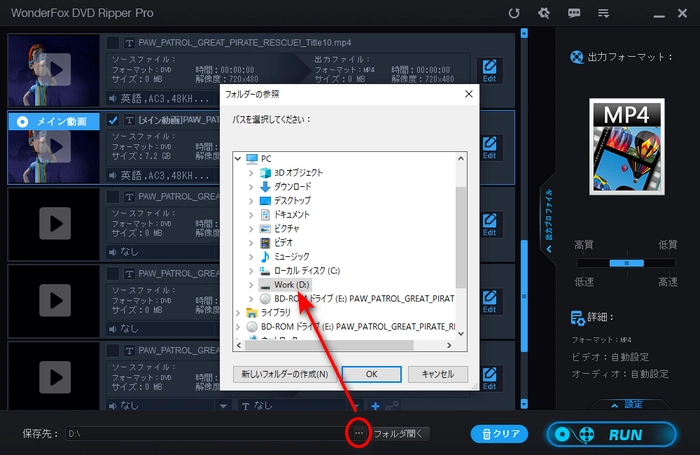700x455 pixels.
Task: Check the fourth title row checkbox
Action: [112, 273]
